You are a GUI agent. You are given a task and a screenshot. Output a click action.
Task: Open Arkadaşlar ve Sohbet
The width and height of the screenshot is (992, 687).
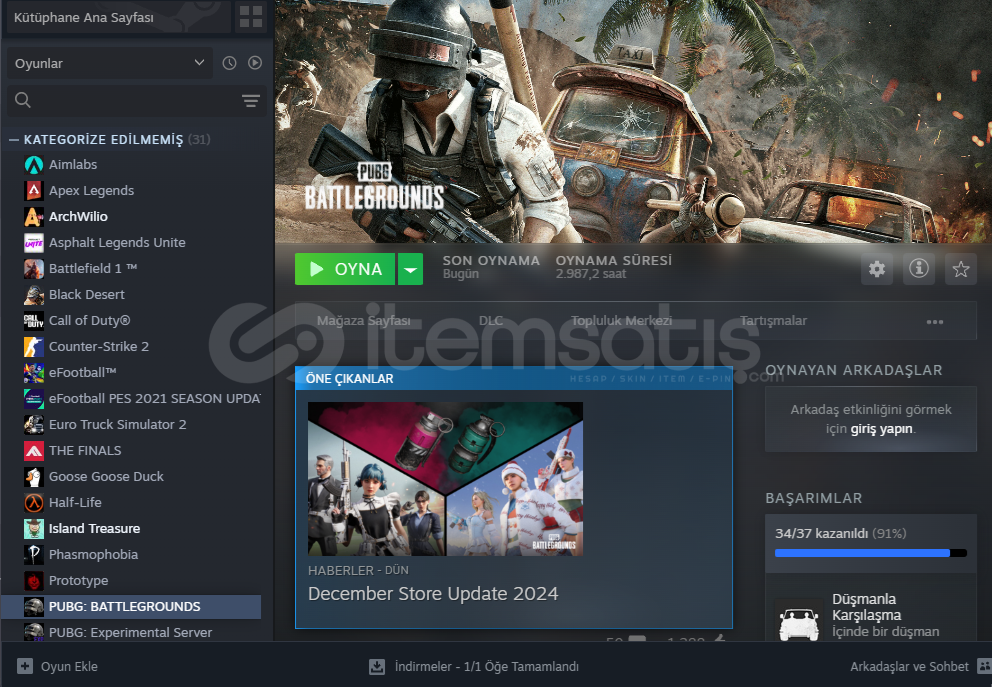pyautogui.click(x=909, y=666)
